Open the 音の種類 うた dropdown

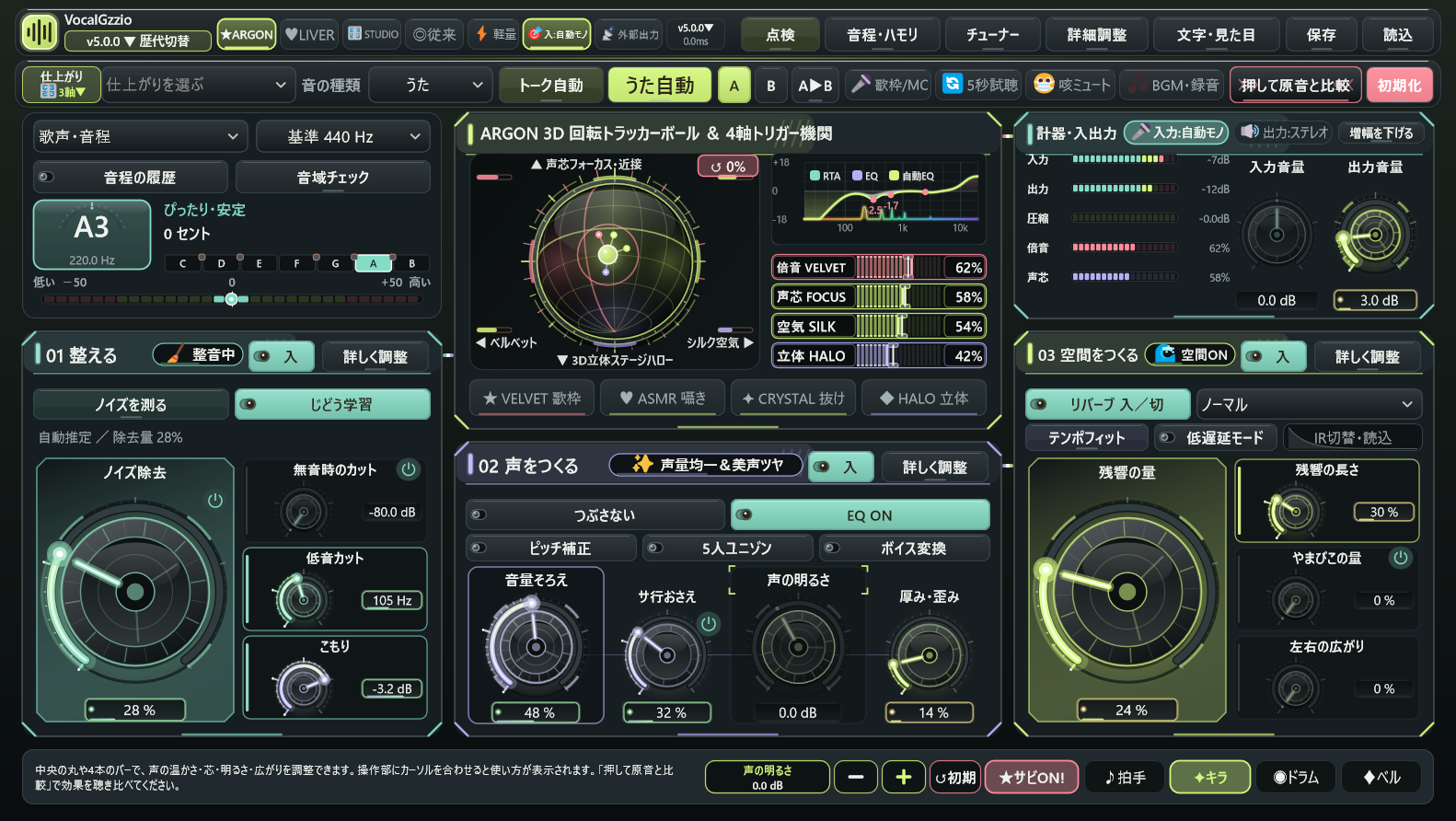click(431, 85)
